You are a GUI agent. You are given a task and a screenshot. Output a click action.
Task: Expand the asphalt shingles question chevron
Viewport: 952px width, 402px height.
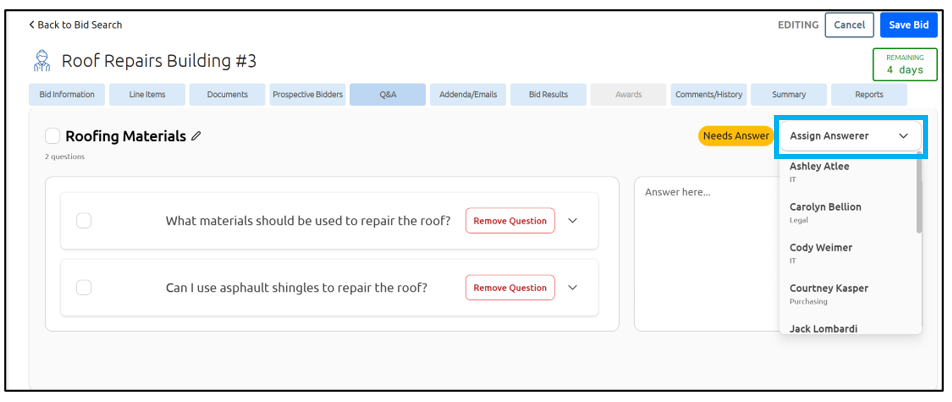(573, 288)
